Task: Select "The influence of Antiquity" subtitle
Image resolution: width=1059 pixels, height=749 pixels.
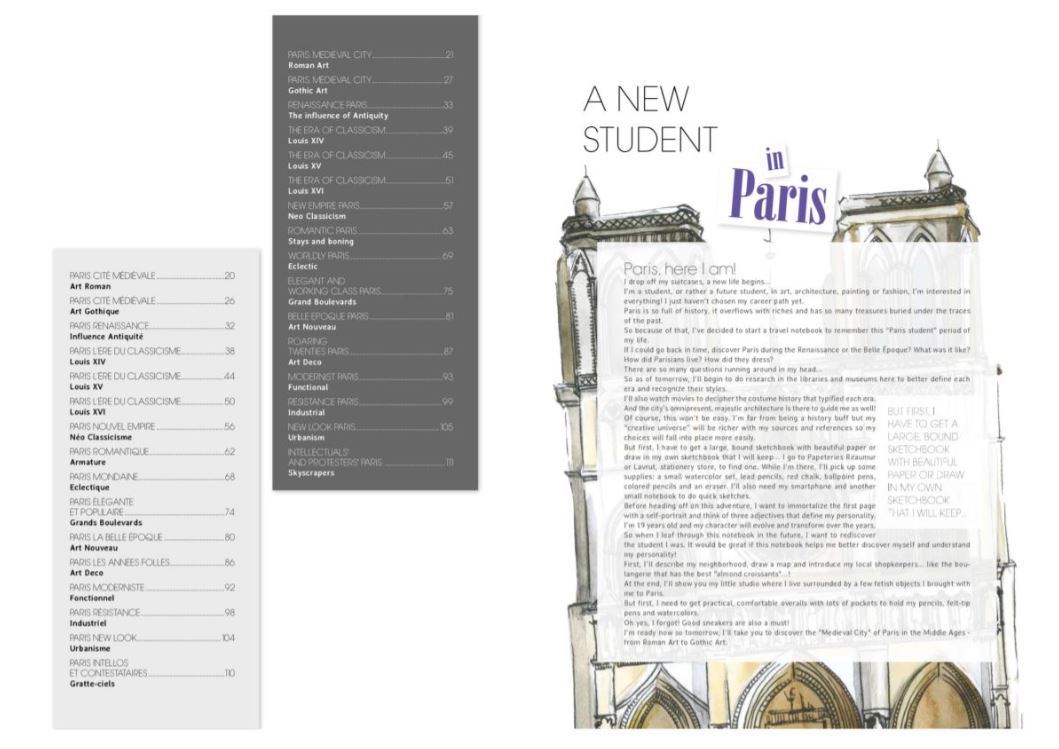Action: coord(338,115)
